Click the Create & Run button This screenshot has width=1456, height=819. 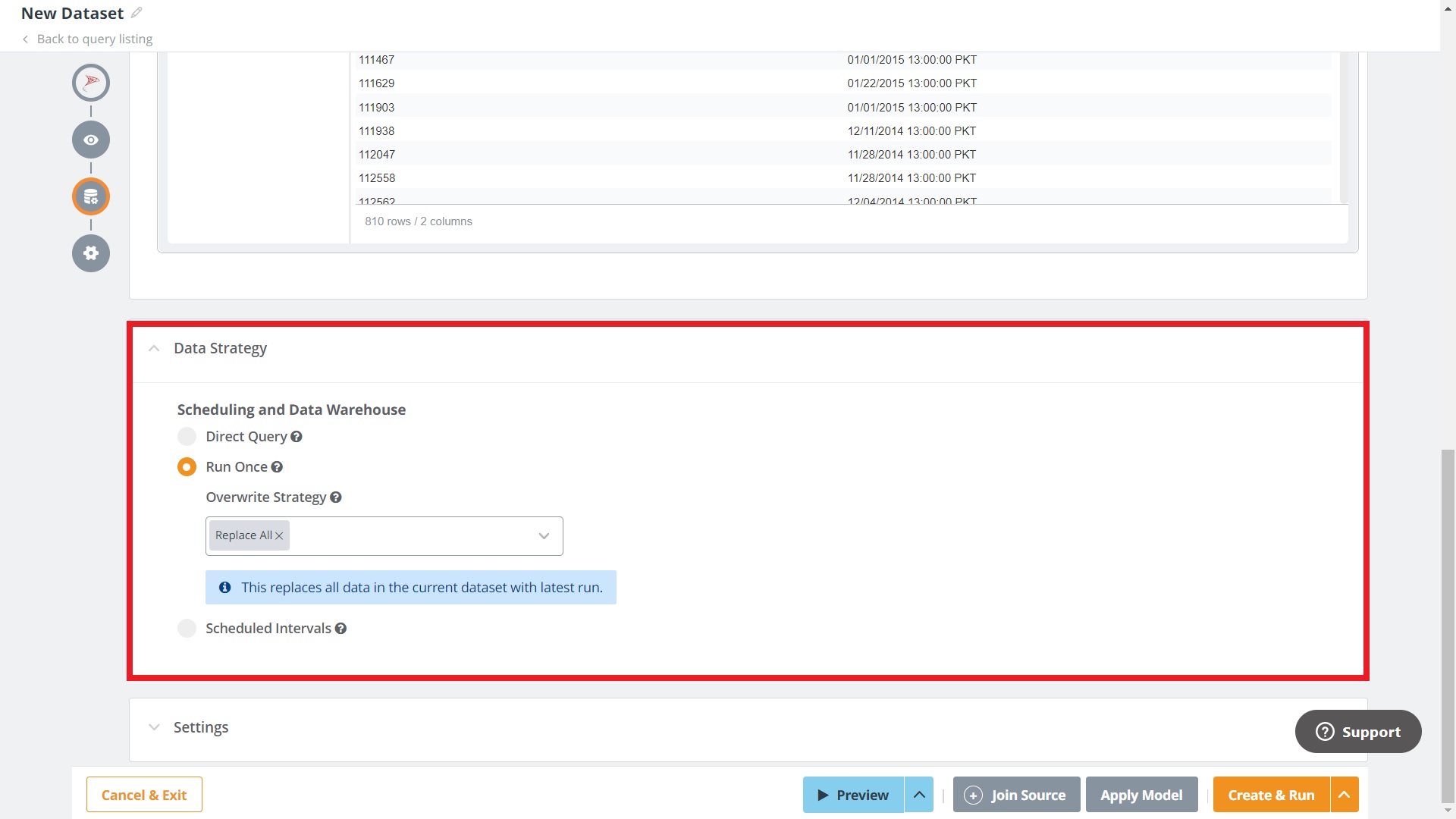tap(1271, 795)
